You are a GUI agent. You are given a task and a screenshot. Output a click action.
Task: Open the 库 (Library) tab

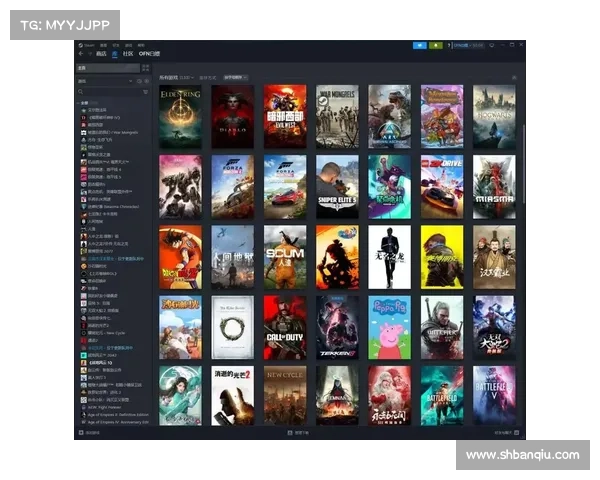(114, 54)
